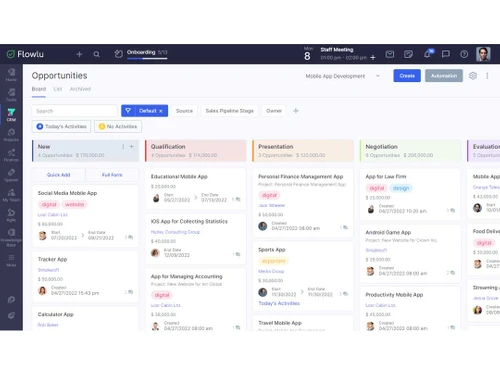Add event with plus next to Staff Meeting
This screenshot has width=500, height=375.
373,58
